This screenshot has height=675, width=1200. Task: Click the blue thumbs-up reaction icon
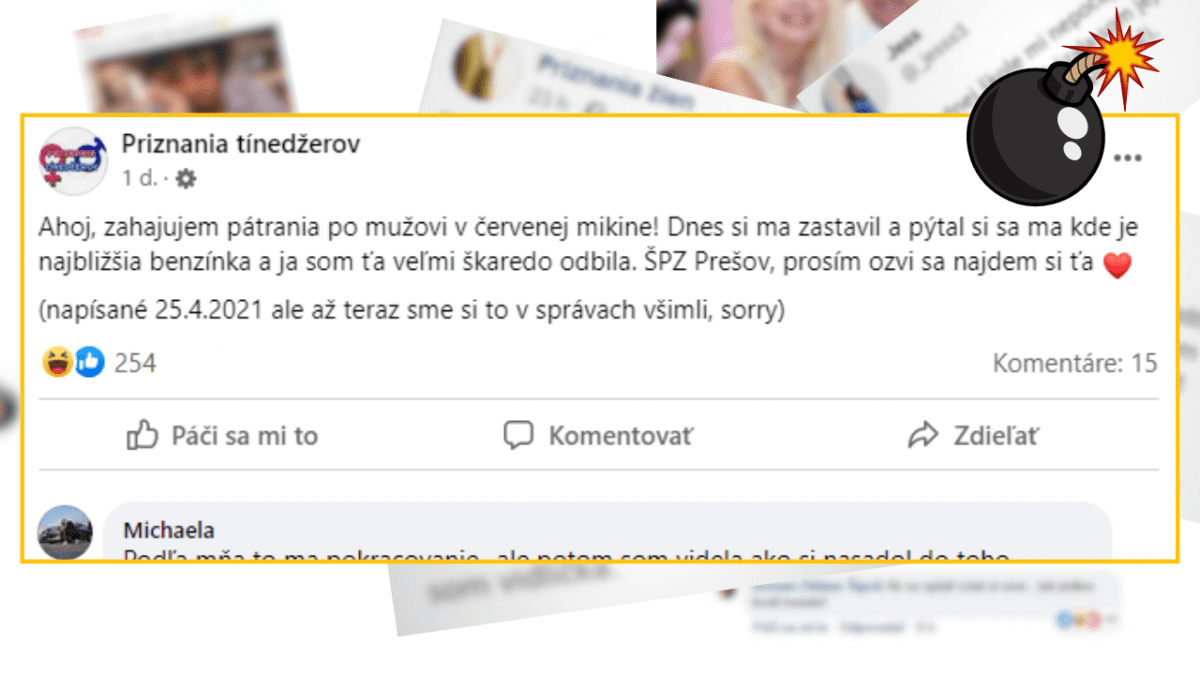coord(91,363)
